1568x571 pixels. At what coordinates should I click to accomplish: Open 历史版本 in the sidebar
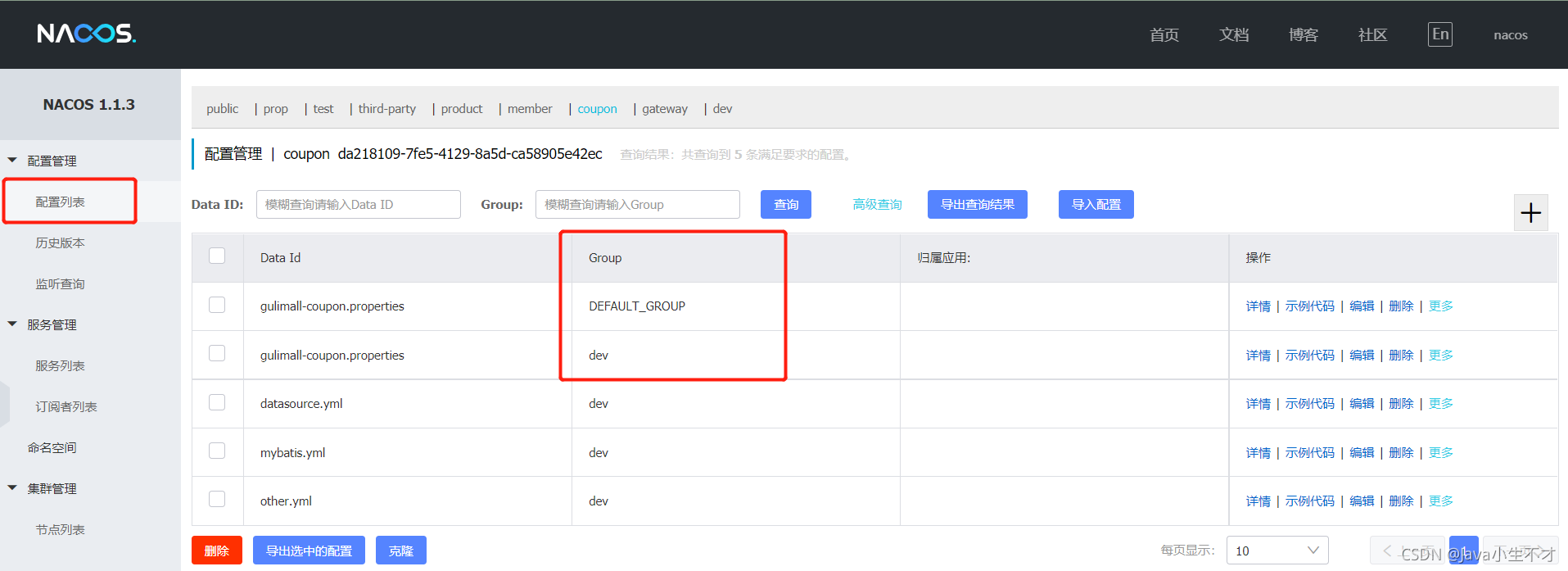[x=61, y=243]
